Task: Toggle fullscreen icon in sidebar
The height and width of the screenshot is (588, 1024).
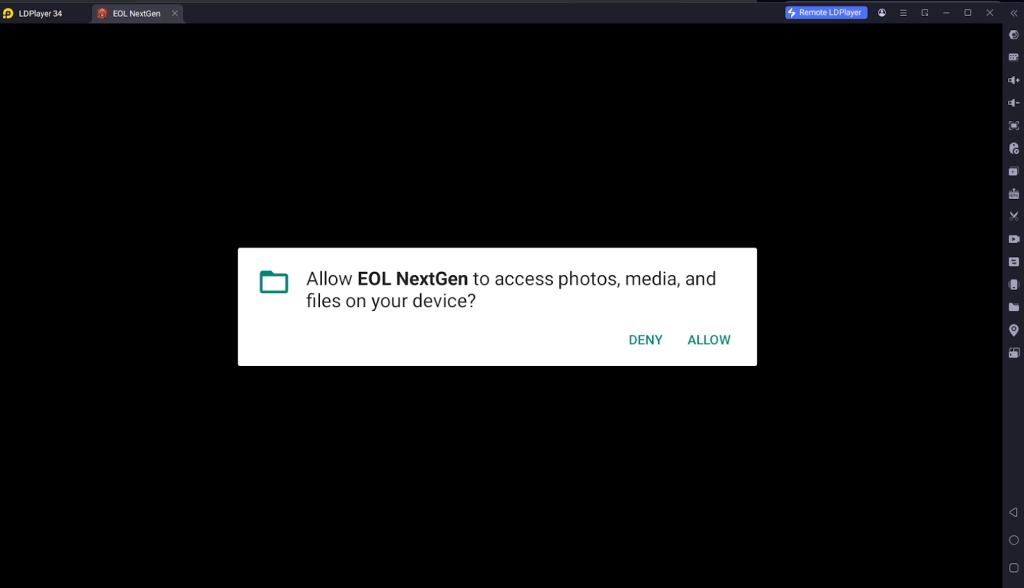Action: 1014,125
